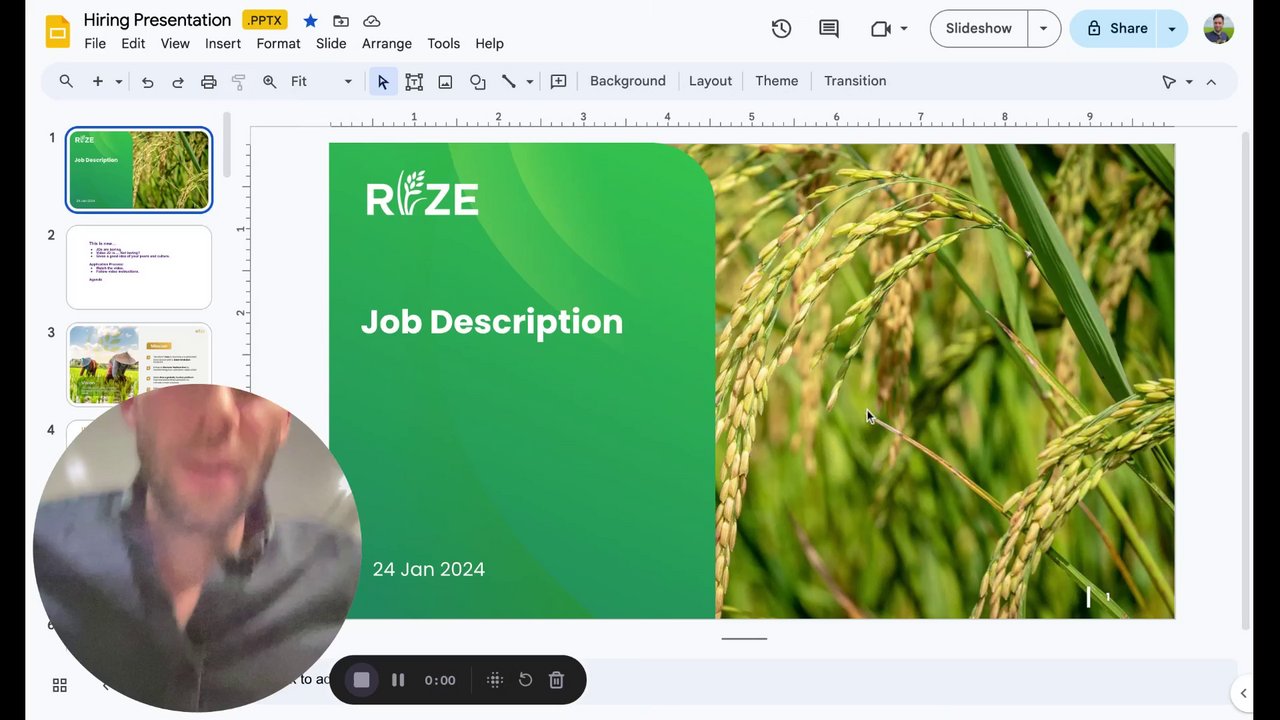The image size is (1280, 720).
Task: Expand the Share dropdown arrow
Action: pyautogui.click(x=1172, y=29)
